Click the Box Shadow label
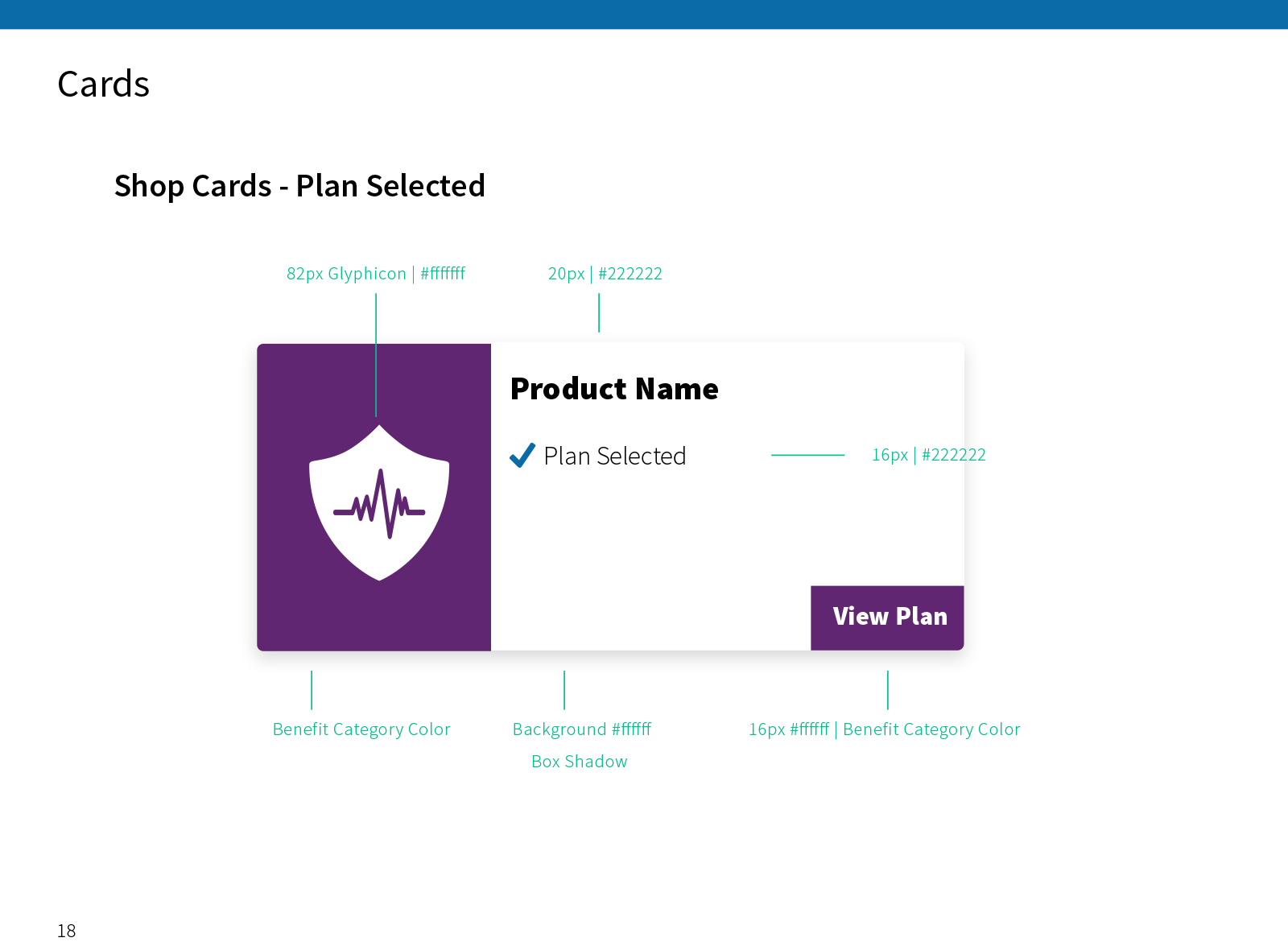 tap(580, 762)
